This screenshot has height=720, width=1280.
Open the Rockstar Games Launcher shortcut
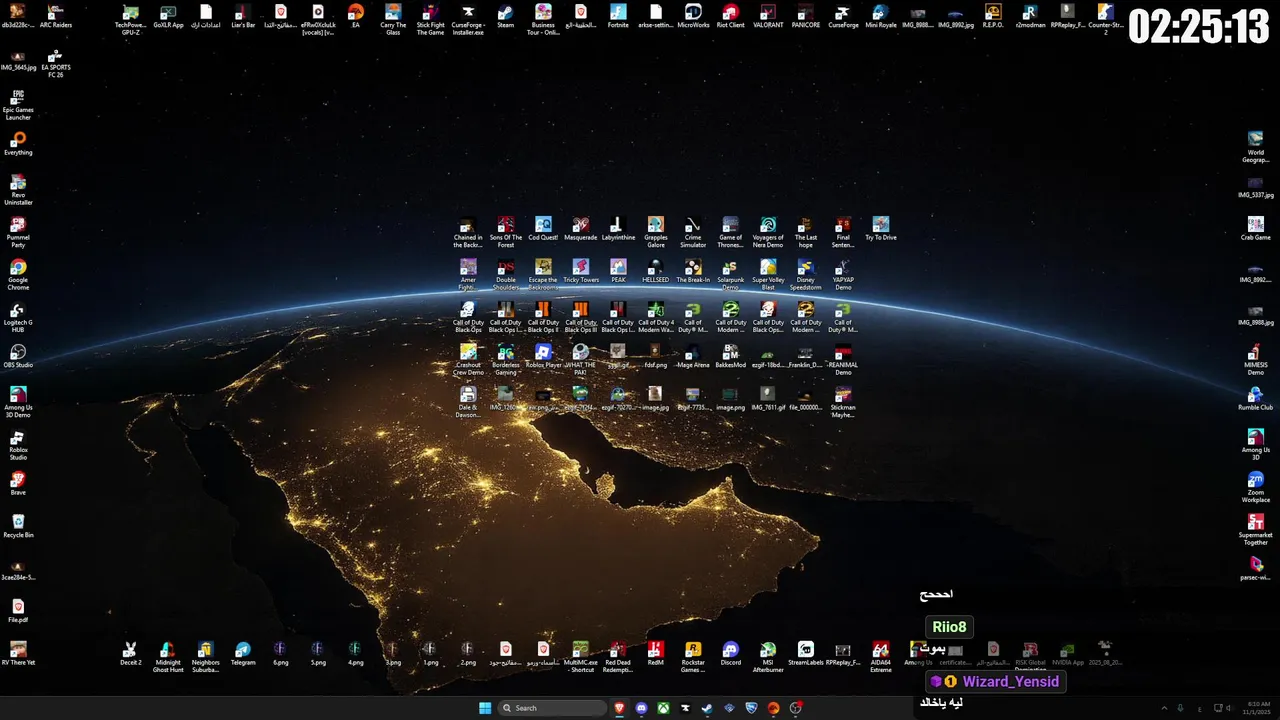pyautogui.click(x=693, y=656)
